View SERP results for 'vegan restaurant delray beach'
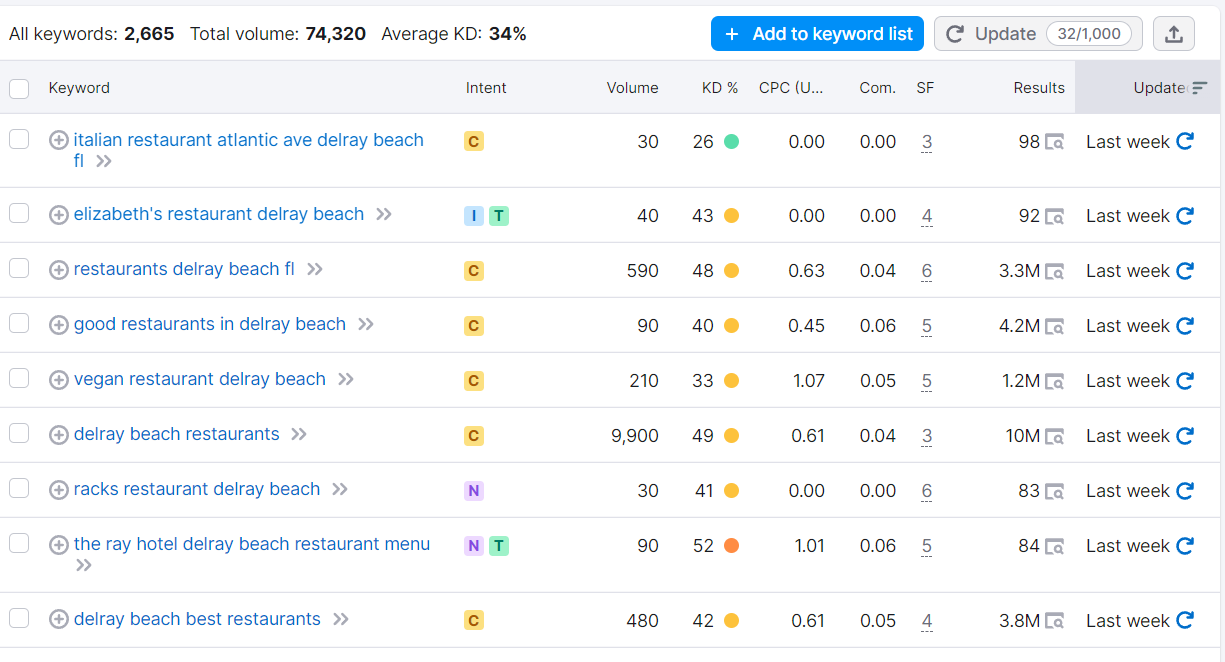The width and height of the screenshot is (1225, 662). 1054,381
